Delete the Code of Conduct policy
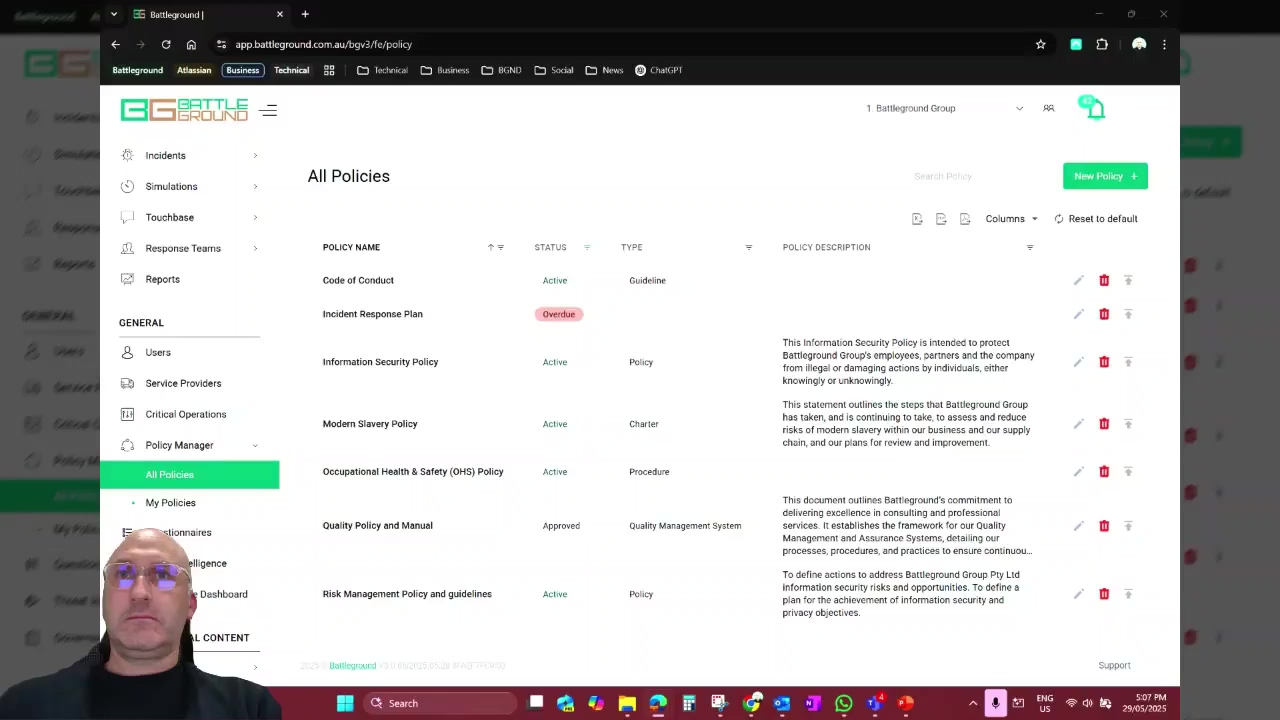The width and height of the screenshot is (1280, 720). [x=1104, y=281]
